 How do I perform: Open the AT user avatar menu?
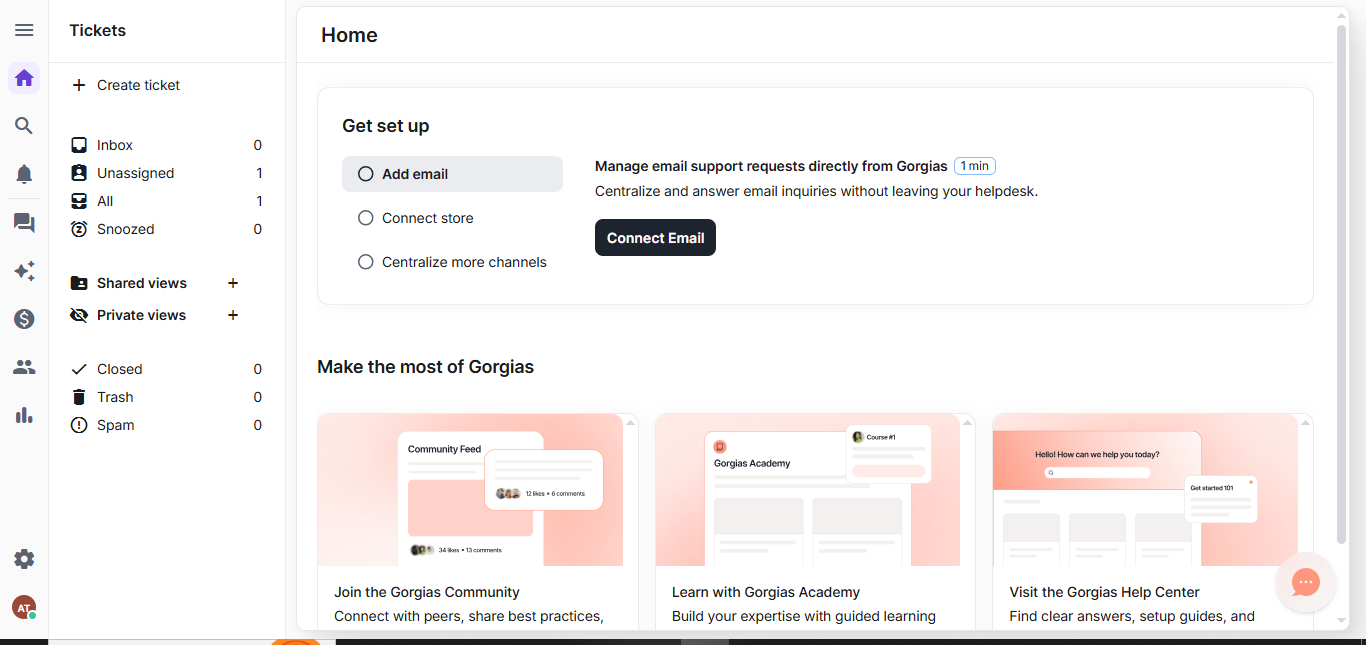(x=24, y=607)
